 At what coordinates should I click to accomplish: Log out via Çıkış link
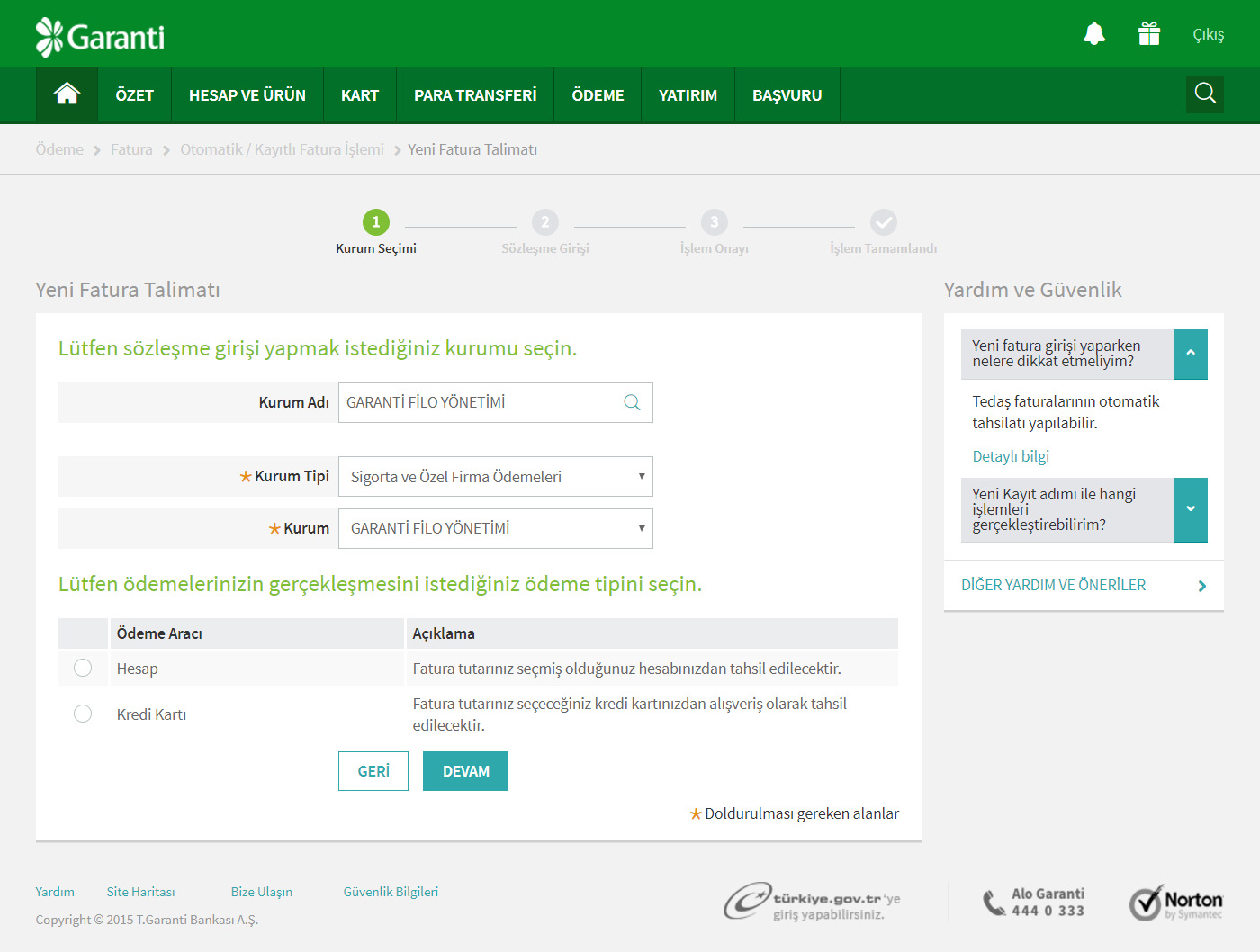1209,34
